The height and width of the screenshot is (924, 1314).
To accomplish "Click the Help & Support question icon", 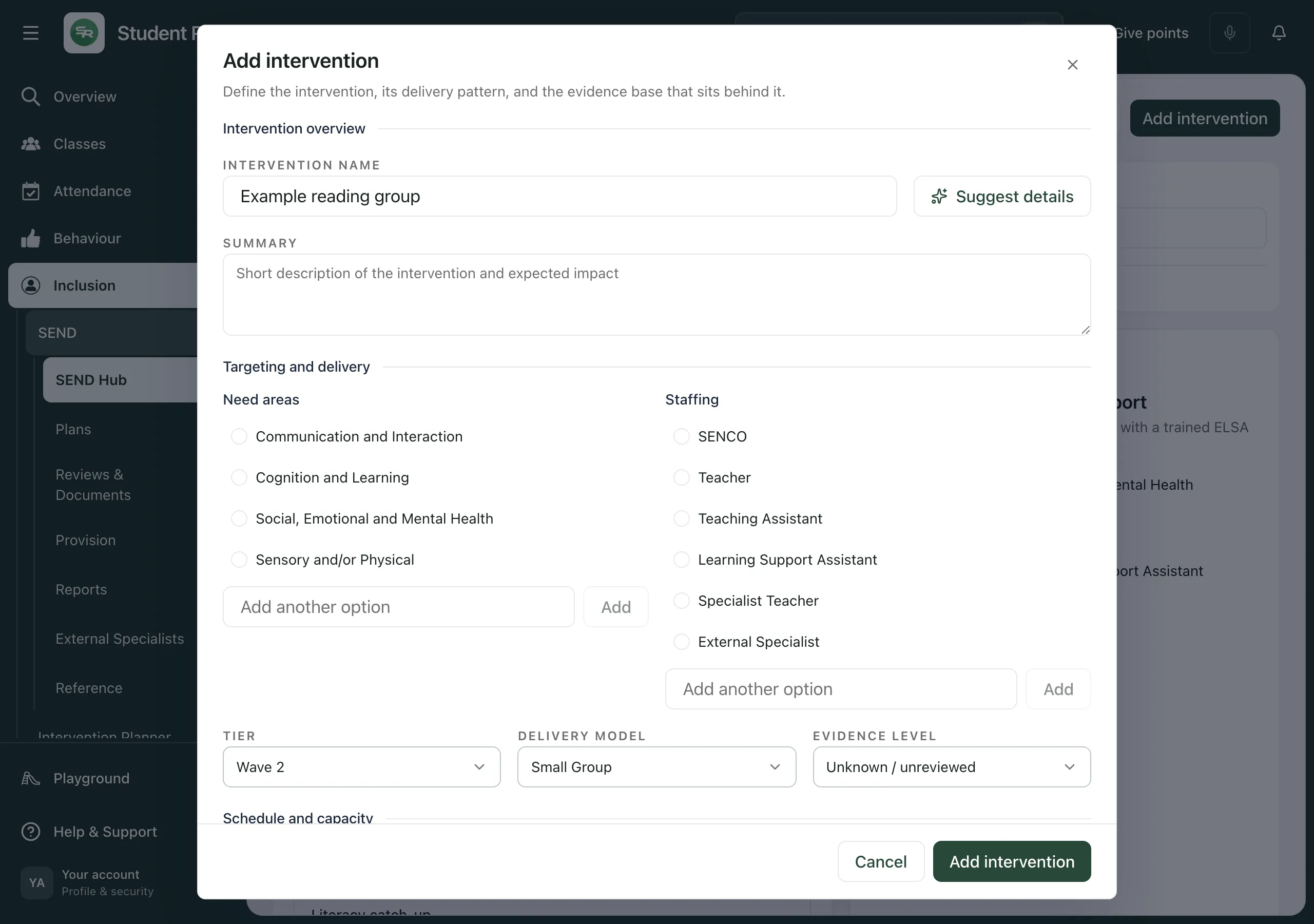I will click(31, 832).
